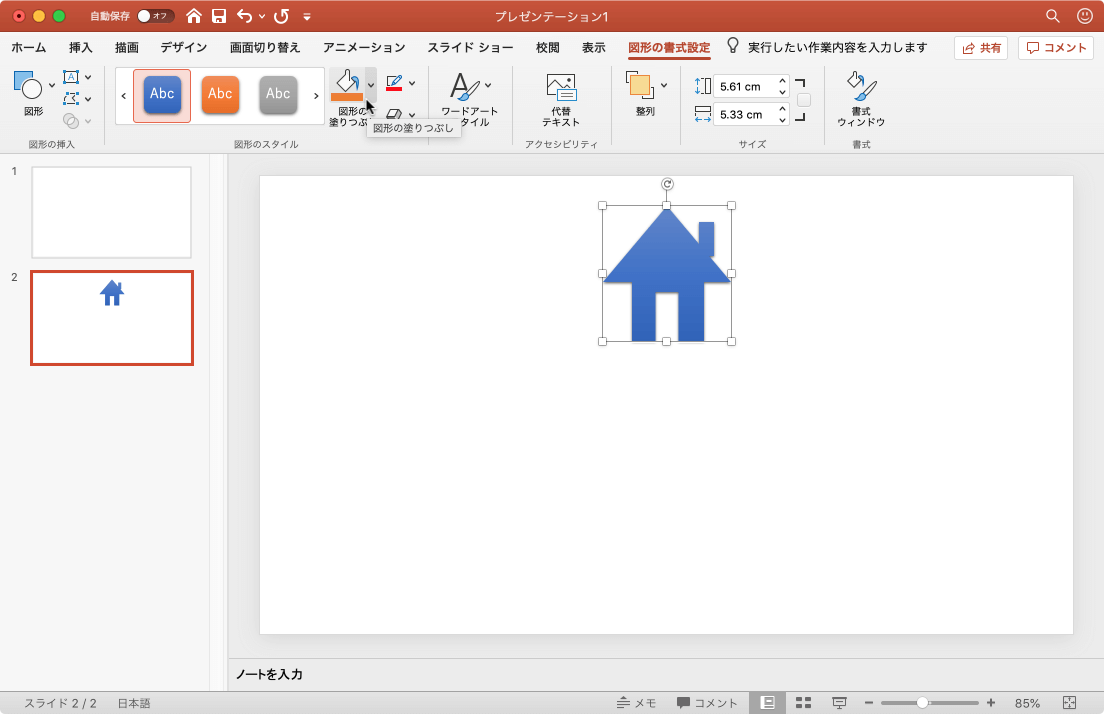Click the 実行したい作業内容を入力します search field
Screen dimensions: 1104x714
click(837, 47)
